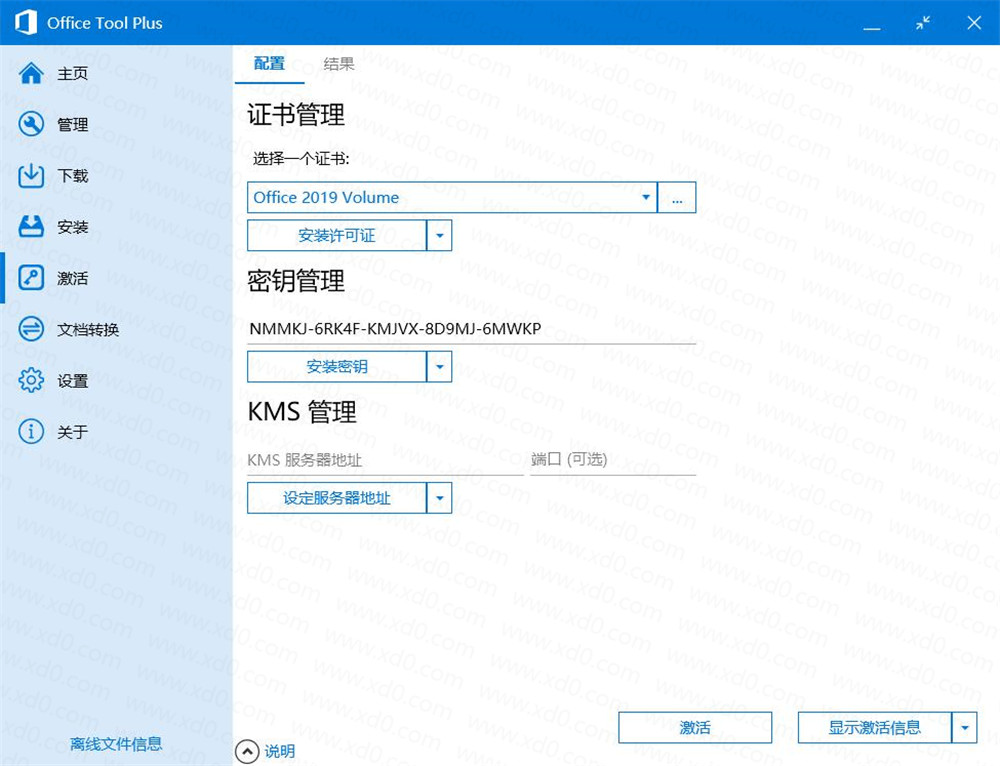Viewport: 1000px width, 766px height.
Task: Click the home icon beside 主页
Action: click(31, 73)
